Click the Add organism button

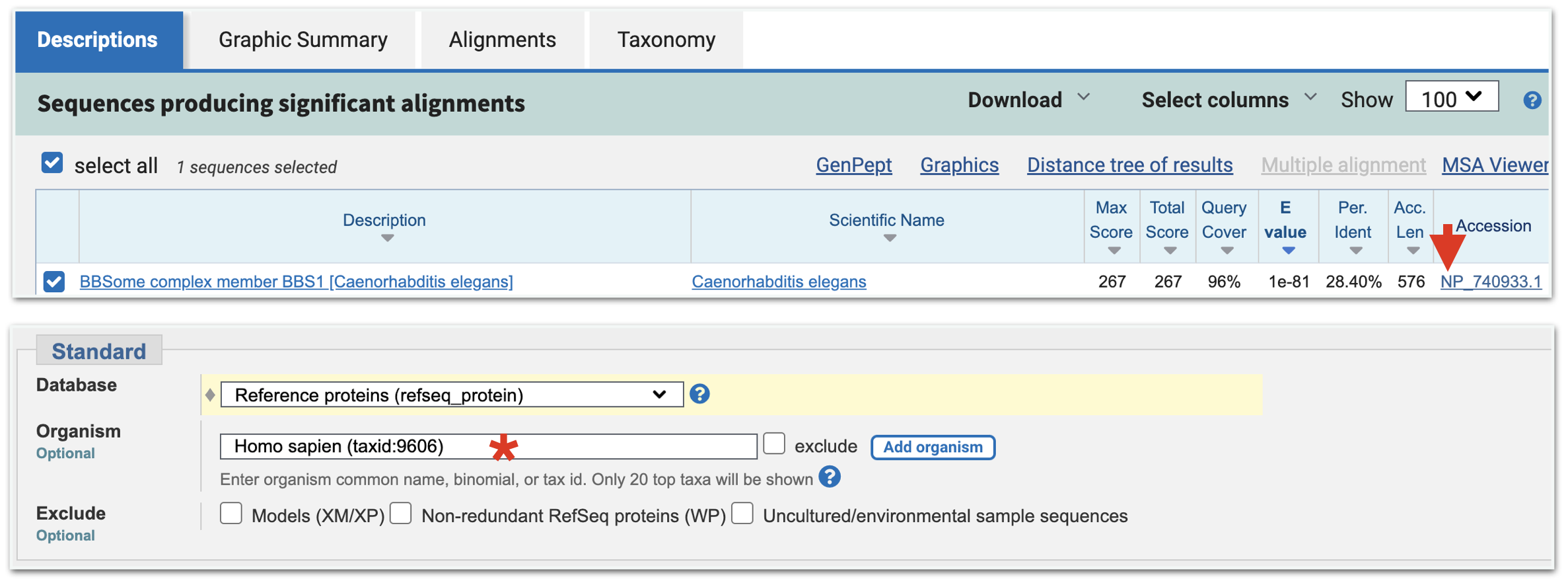(932, 447)
